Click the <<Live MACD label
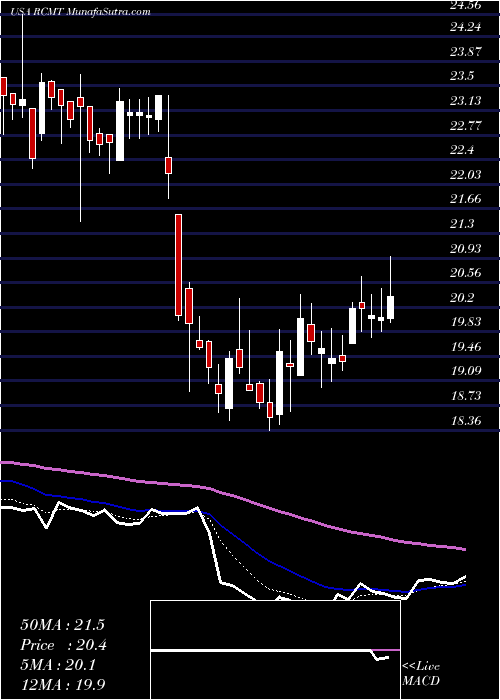500x700 pixels. coord(421,674)
